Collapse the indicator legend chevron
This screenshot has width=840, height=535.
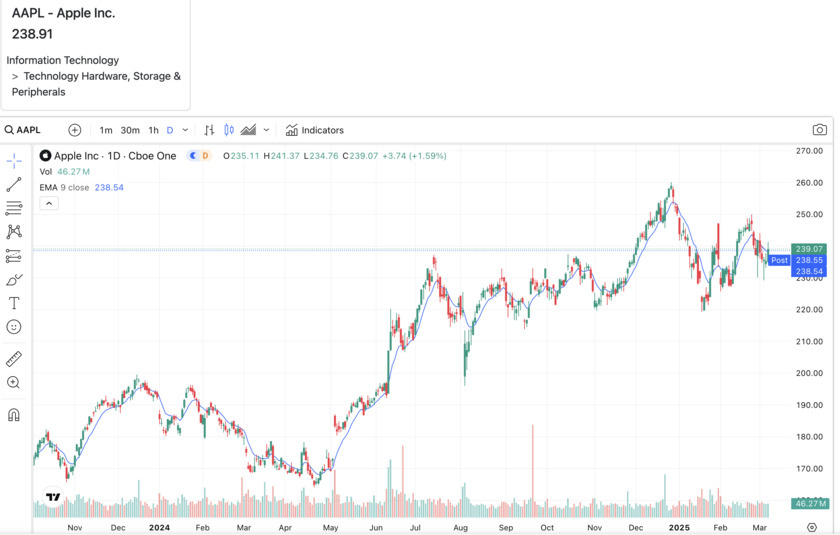tap(49, 203)
